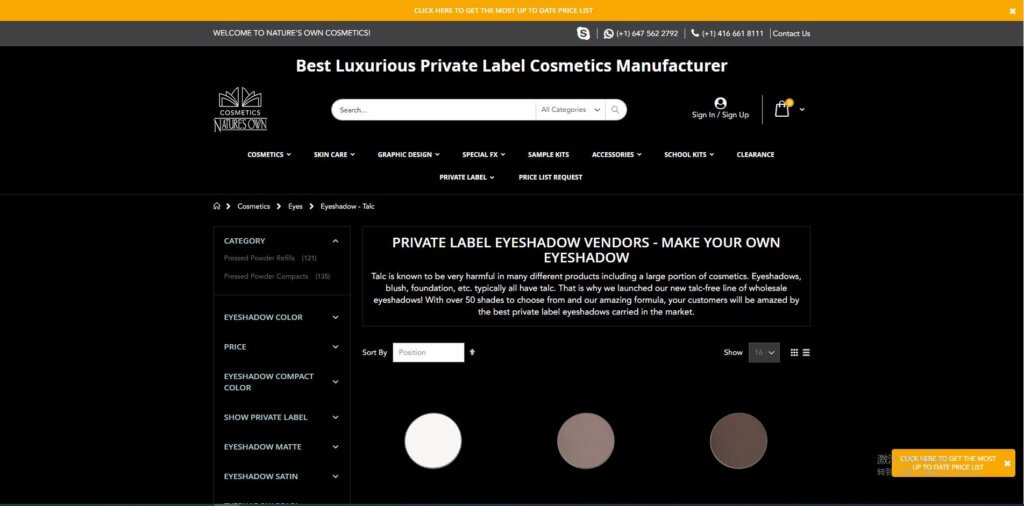Open the shopping cart icon
The image size is (1024, 506).
pyautogui.click(x=782, y=108)
